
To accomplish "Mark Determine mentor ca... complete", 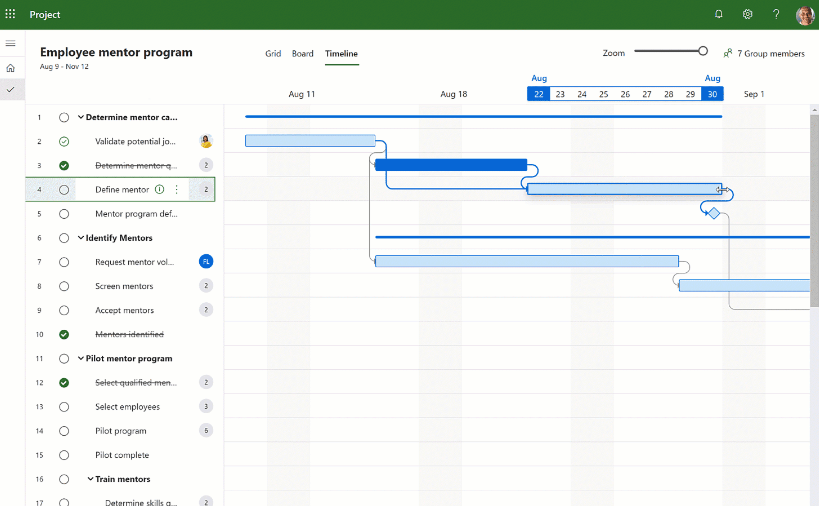I will [x=64, y=117].
